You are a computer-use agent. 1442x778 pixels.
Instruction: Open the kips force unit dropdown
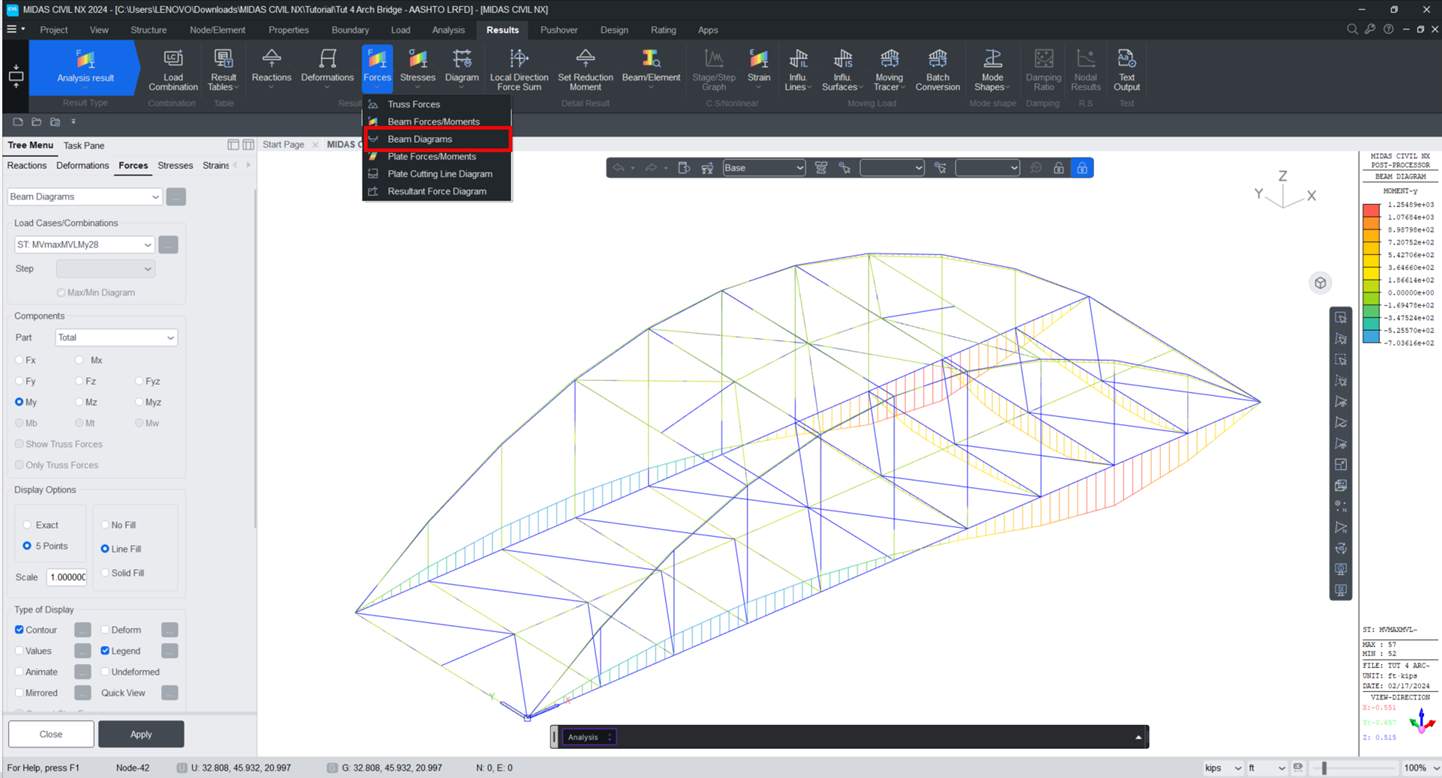tap(1222, 768)
